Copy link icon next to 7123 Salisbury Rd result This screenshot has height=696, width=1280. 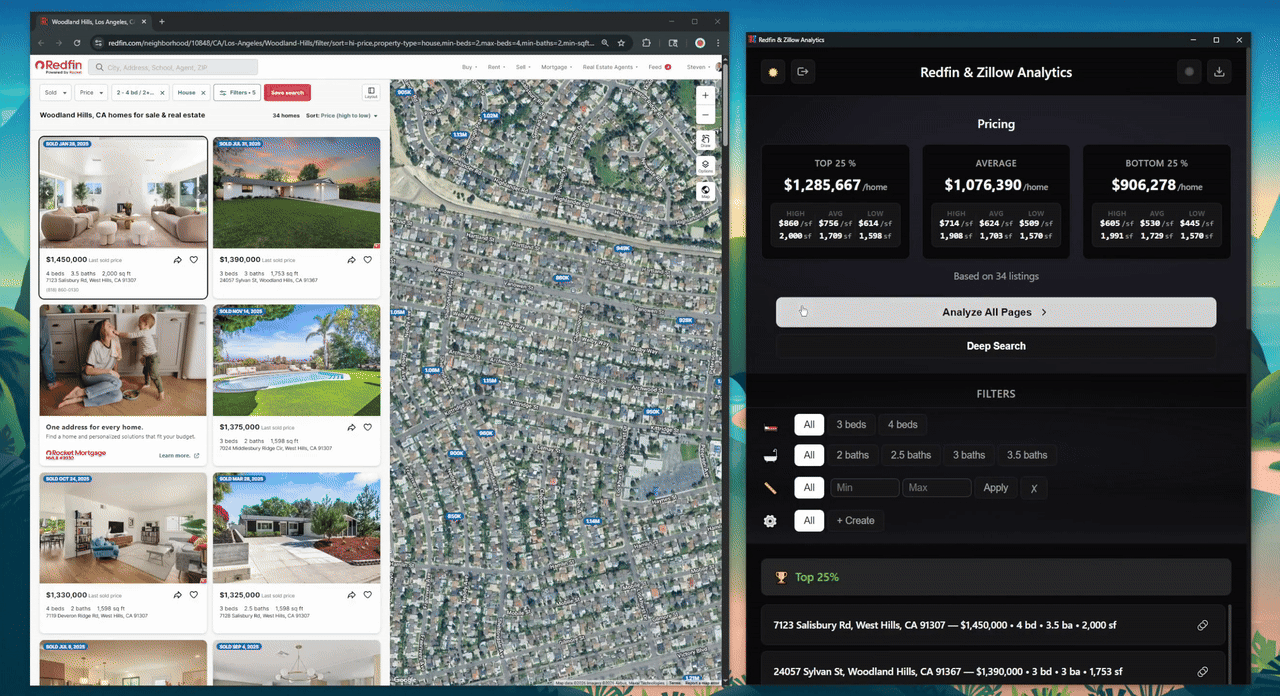1202,625
